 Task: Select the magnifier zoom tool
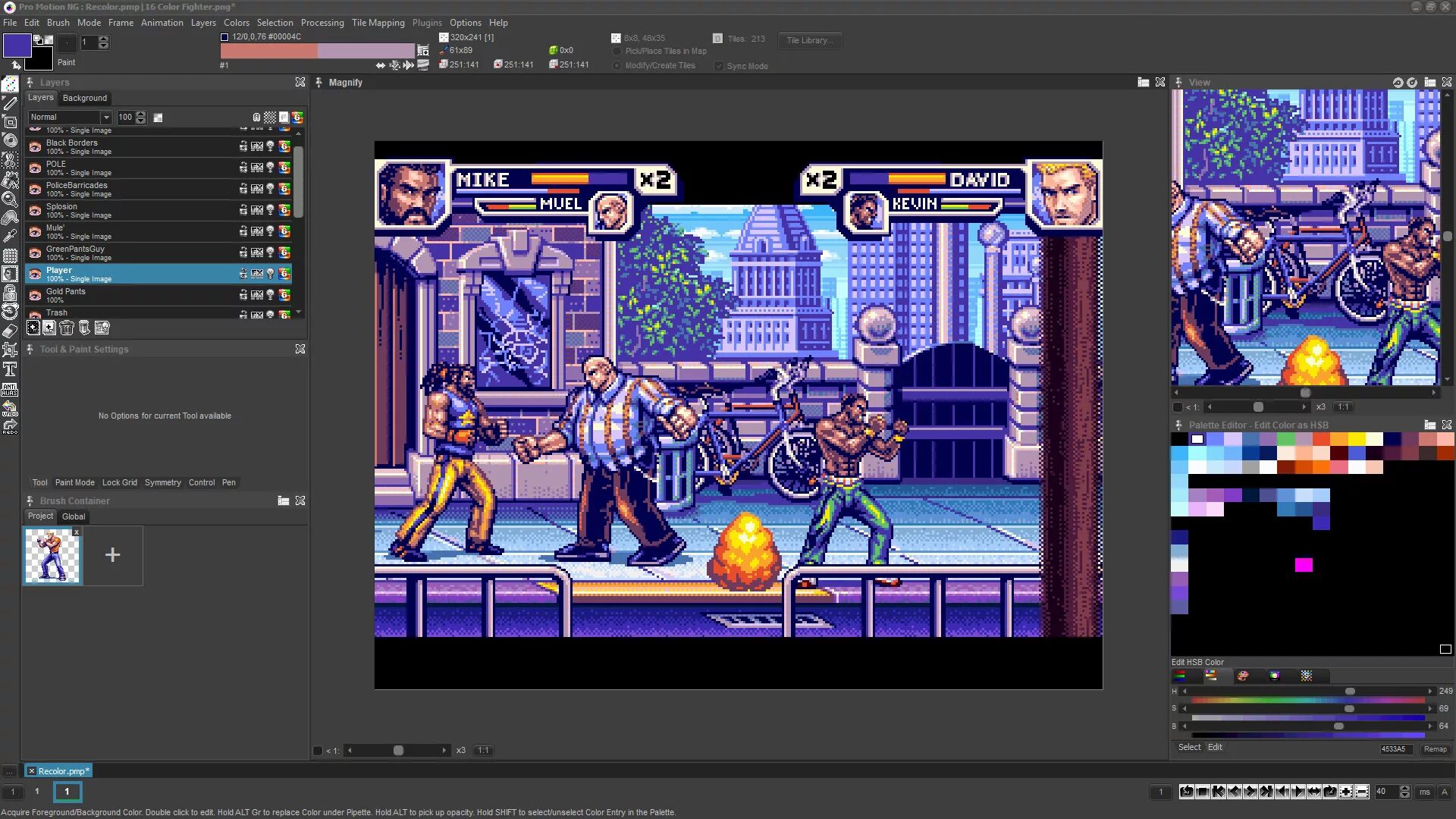click(10, 199)
